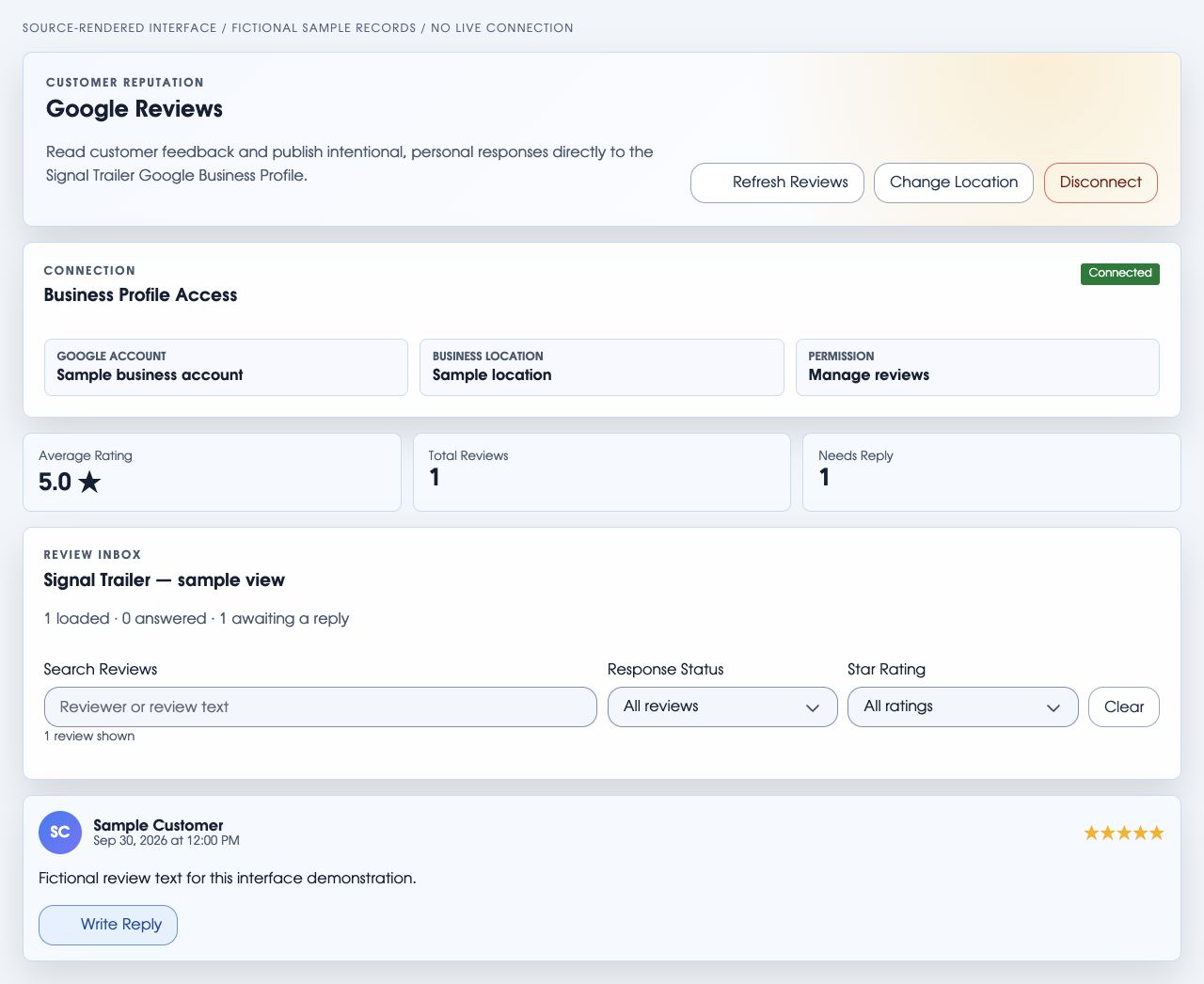The width and height of the screenshot is (1204, 984).
Task: Open the Response Status dropdown
Action: tap(722, 706)
